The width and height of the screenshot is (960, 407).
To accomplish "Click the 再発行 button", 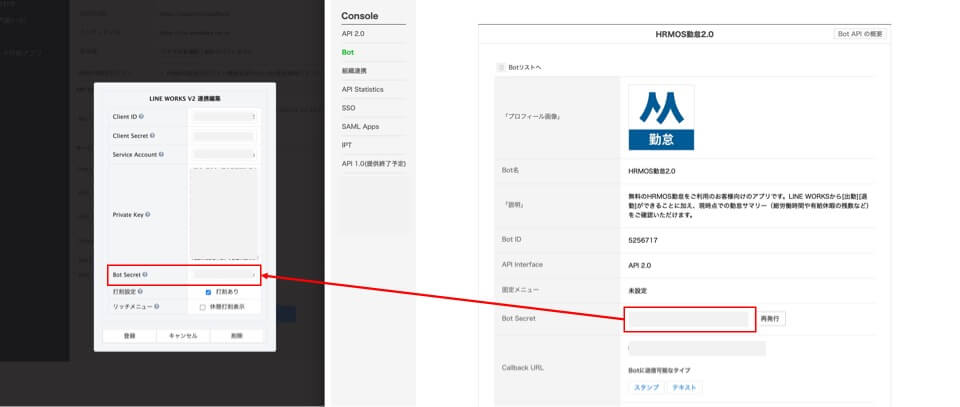I will (x=772, y=319).
